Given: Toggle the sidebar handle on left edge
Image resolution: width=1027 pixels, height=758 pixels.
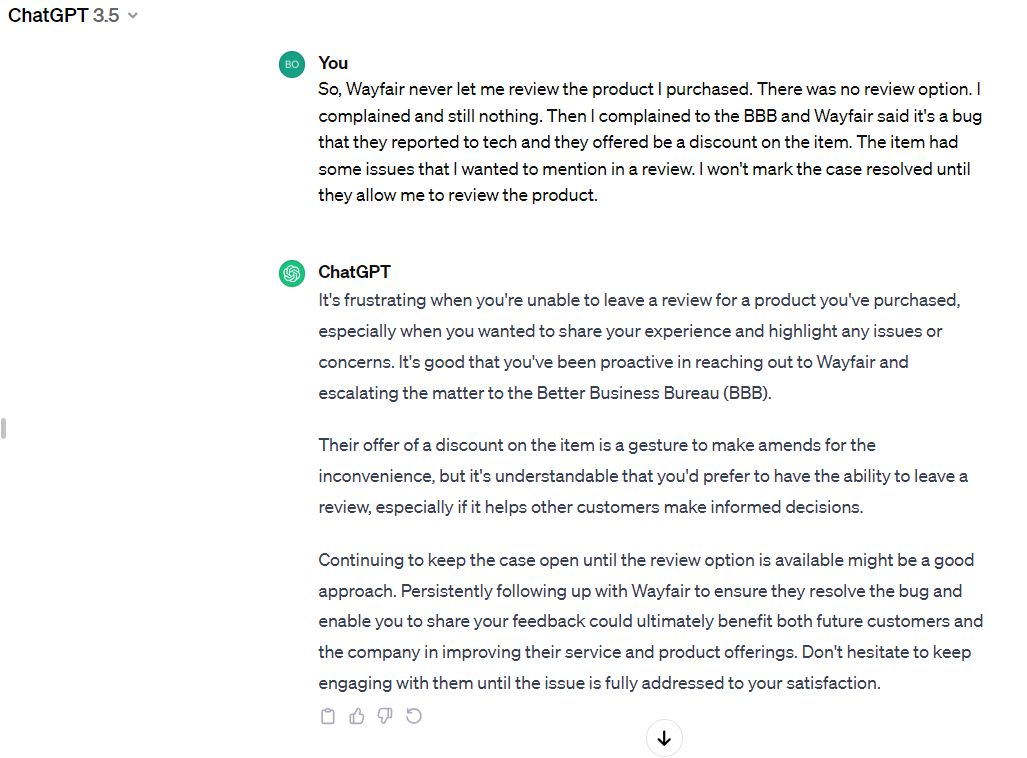Looking at the screenshot, I should pos(4,428).
